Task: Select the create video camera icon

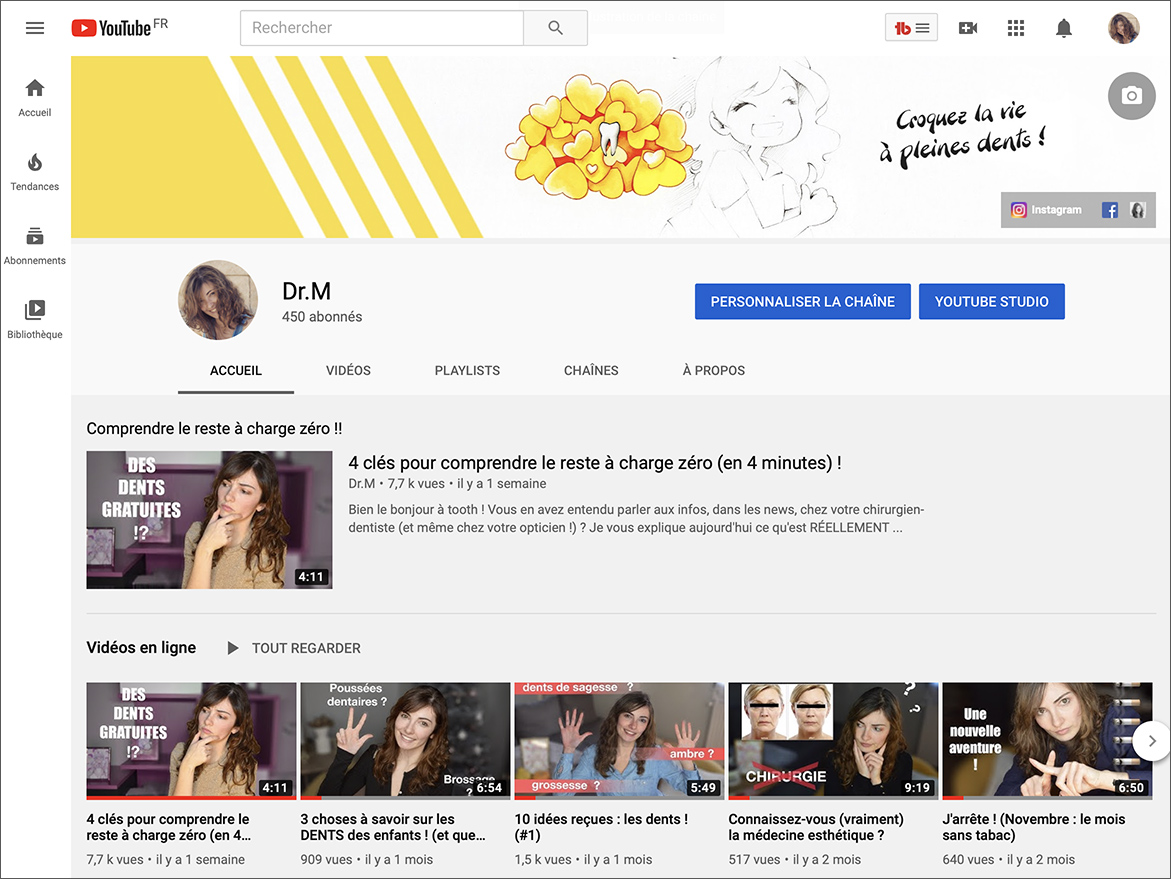Action: [967, 27]
